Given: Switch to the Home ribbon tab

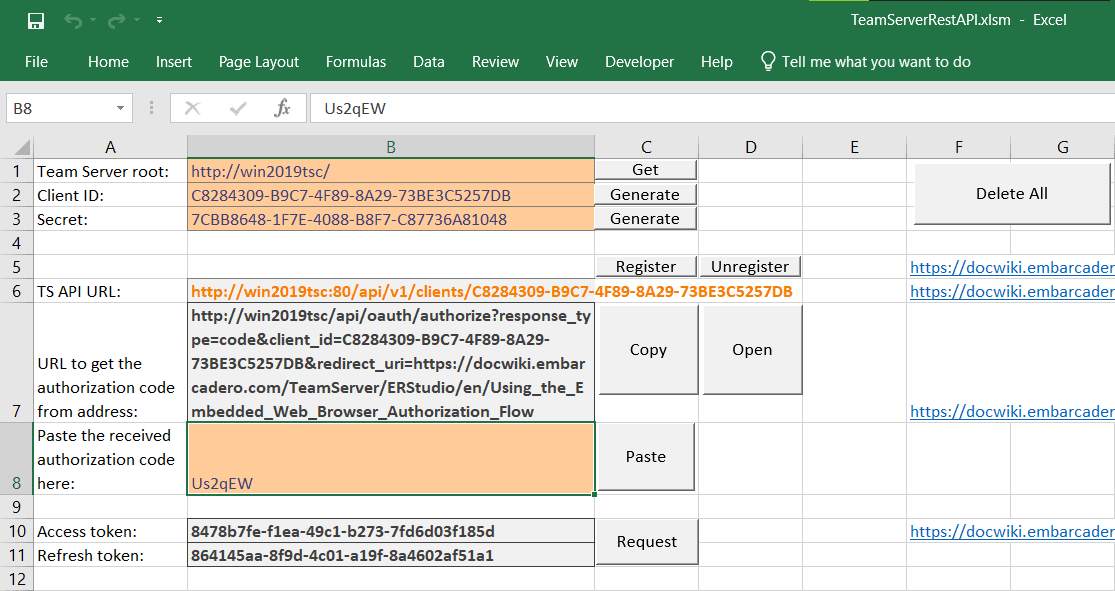Looking at the screenshot, I should point(108,62).
